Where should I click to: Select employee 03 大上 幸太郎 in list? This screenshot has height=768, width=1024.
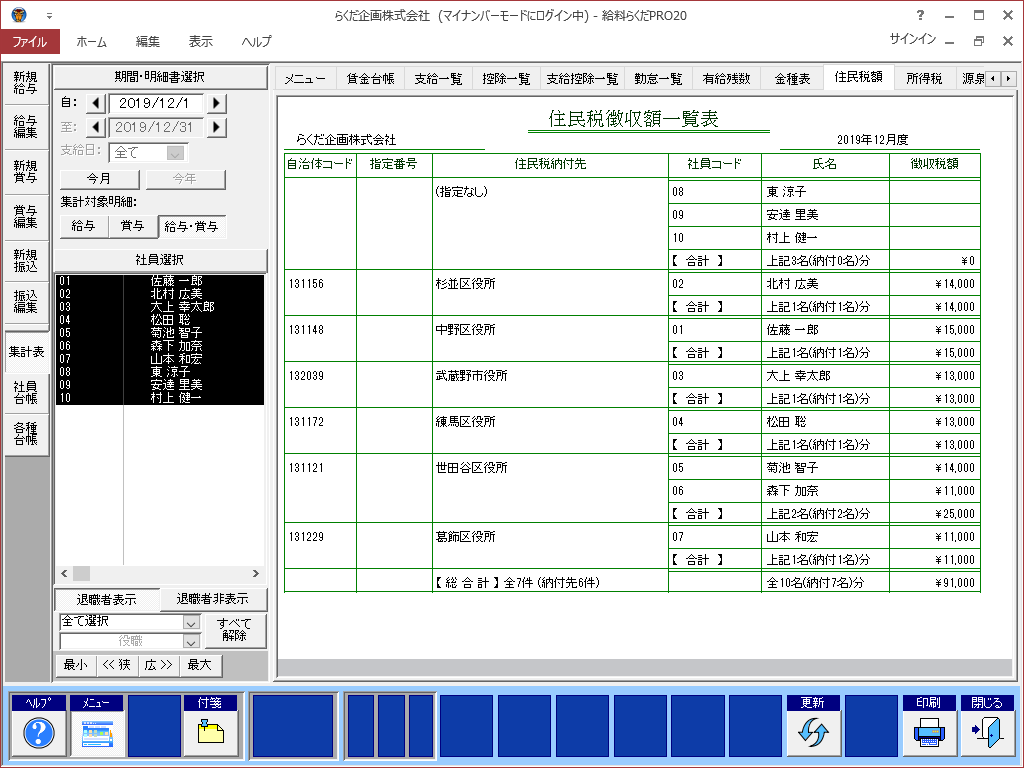(160, 306)
